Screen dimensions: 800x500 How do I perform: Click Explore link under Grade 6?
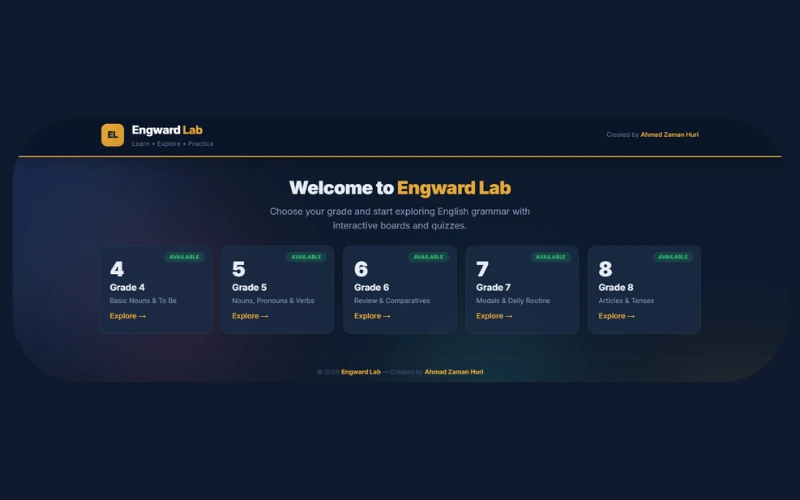[372, 316]
